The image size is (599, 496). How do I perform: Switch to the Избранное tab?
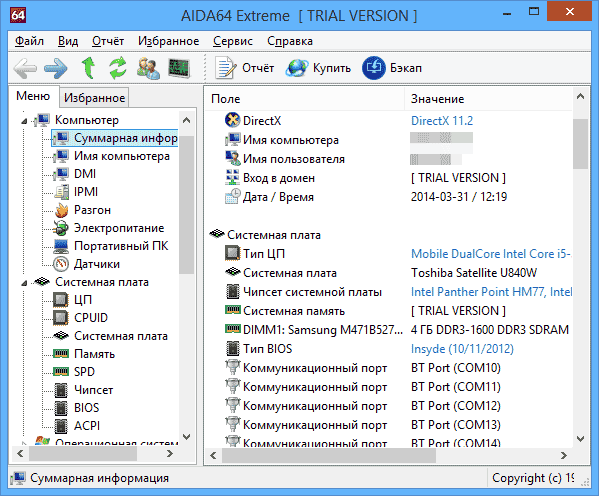[x=94, y=98]
